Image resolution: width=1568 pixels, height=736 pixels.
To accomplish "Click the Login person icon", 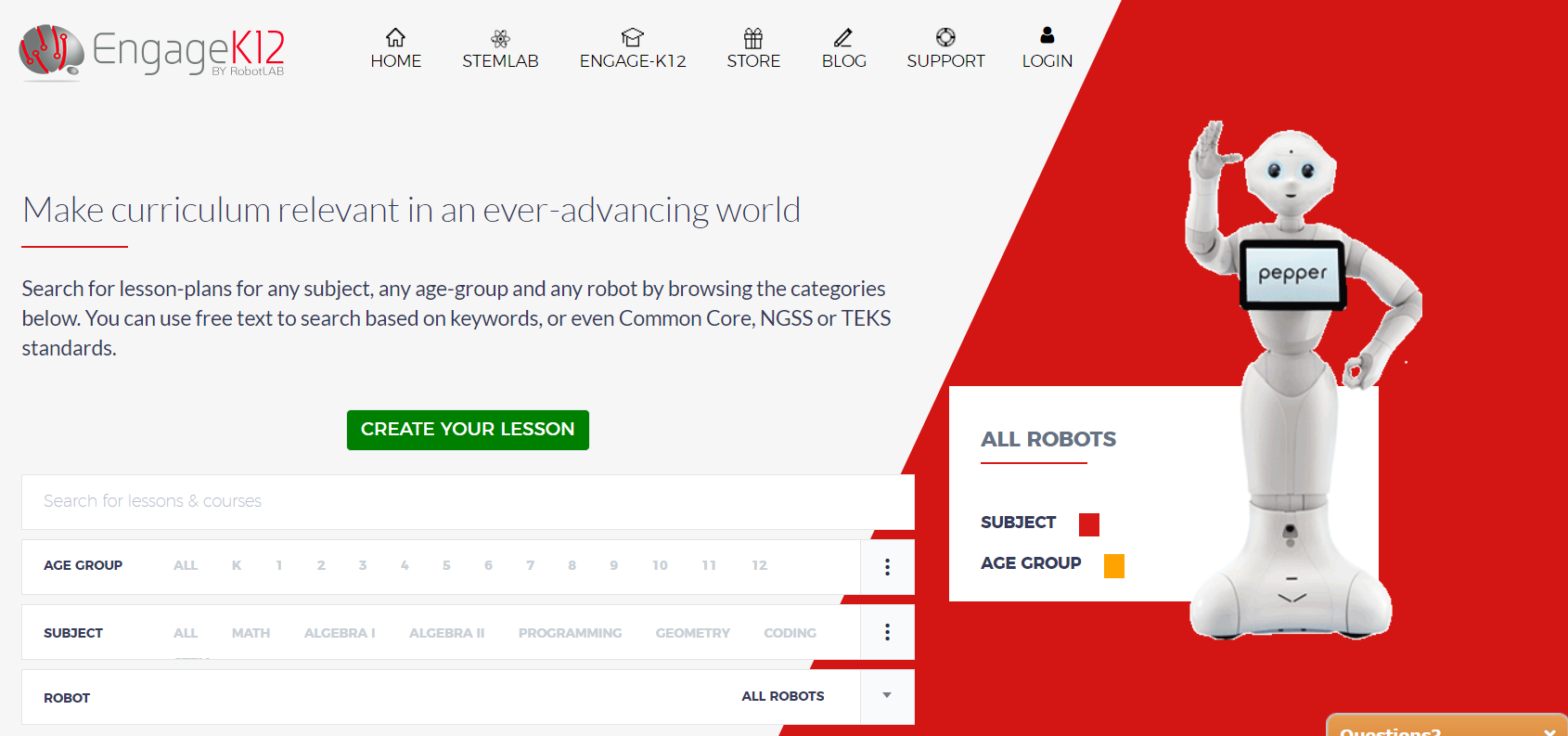I will pos(1047,35).
